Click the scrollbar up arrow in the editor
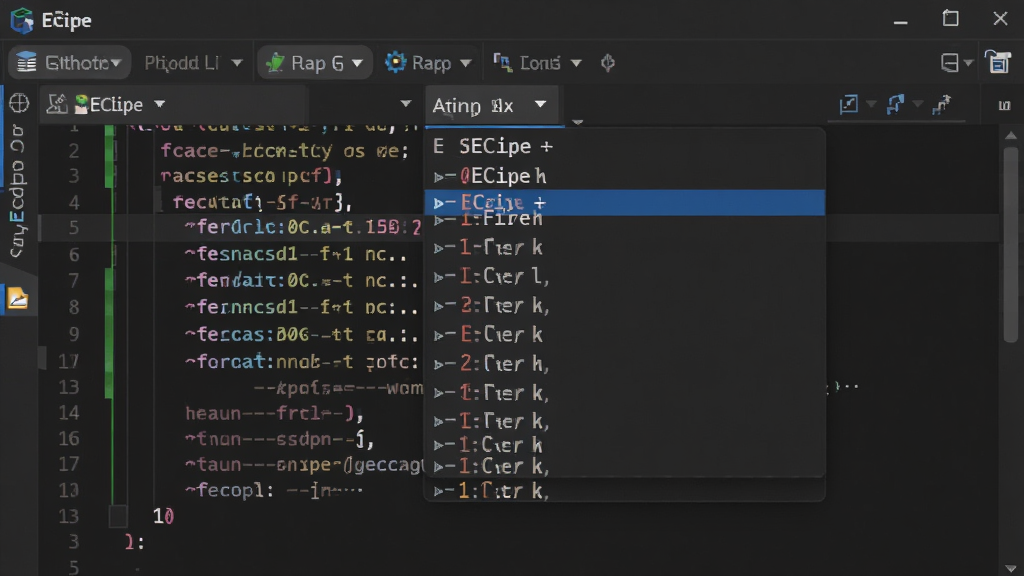This screenshot has height=576, width=1024. [1011, 136]
